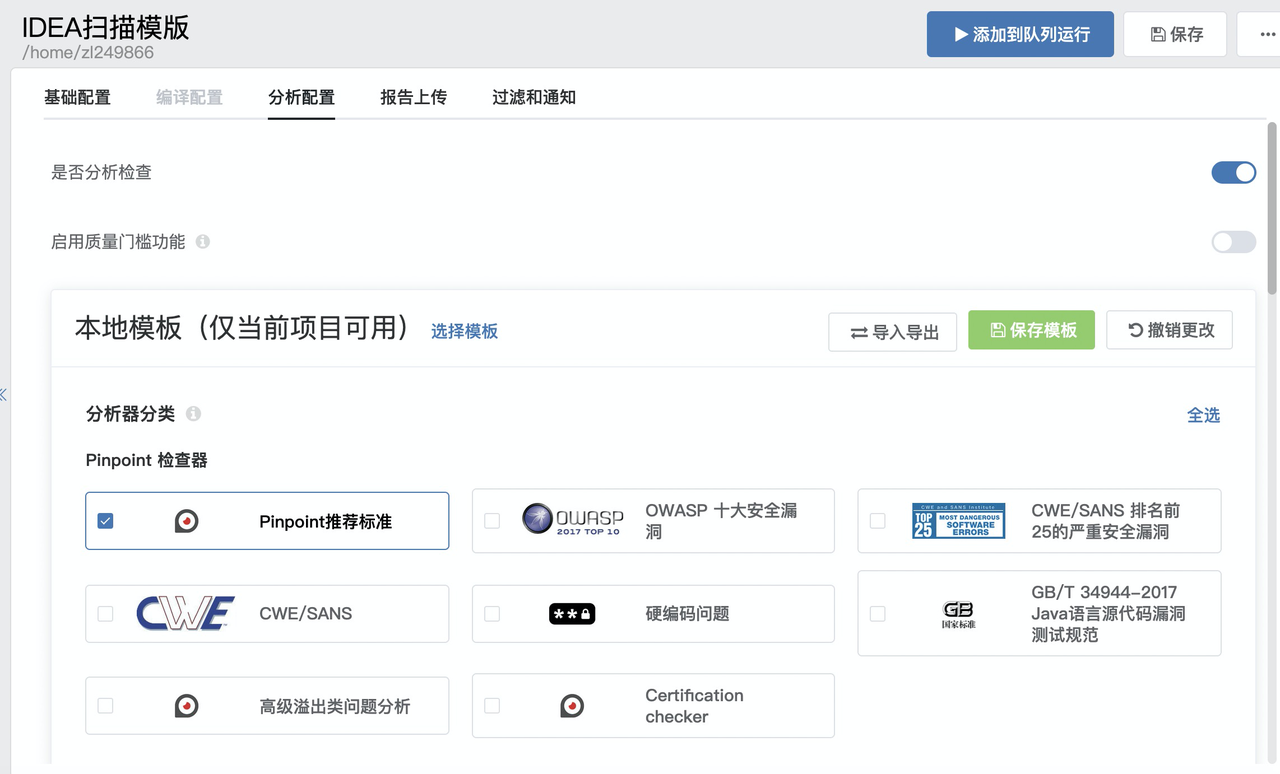This screenshot has width=1280, height=774.
Task: Click the Pinpoint 检查器 heading
Action: [147, 460]
